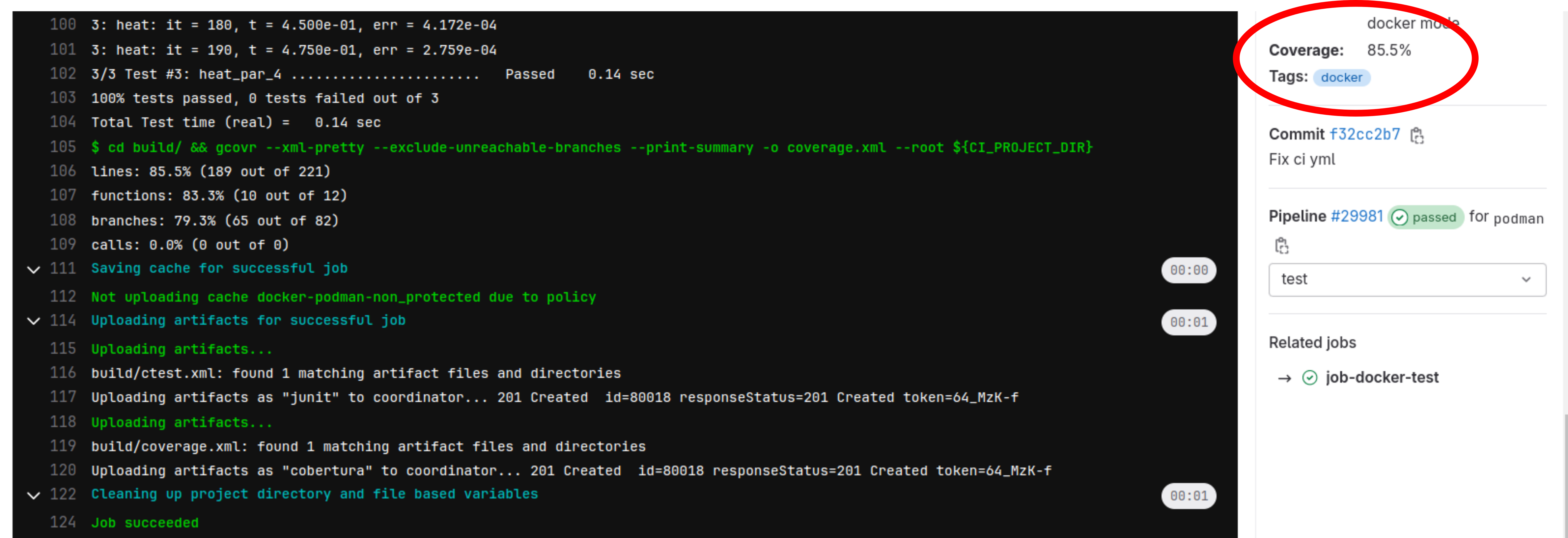Viewport: 1568px width, 538px height.
Task: Click the podman branch link
Action: coord(1518,218)
